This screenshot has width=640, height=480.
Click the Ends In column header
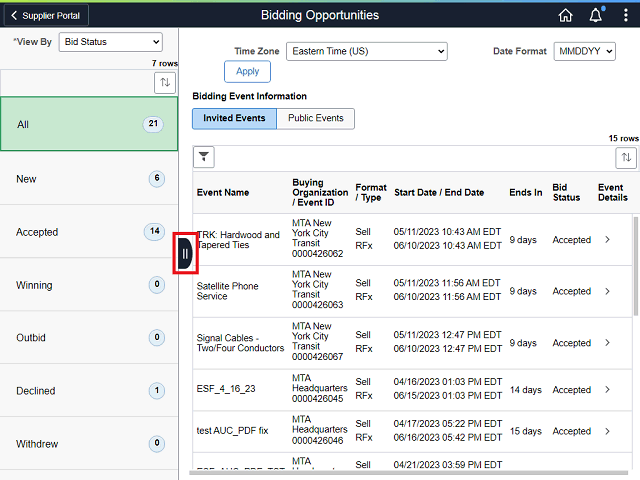click(526, 193)
